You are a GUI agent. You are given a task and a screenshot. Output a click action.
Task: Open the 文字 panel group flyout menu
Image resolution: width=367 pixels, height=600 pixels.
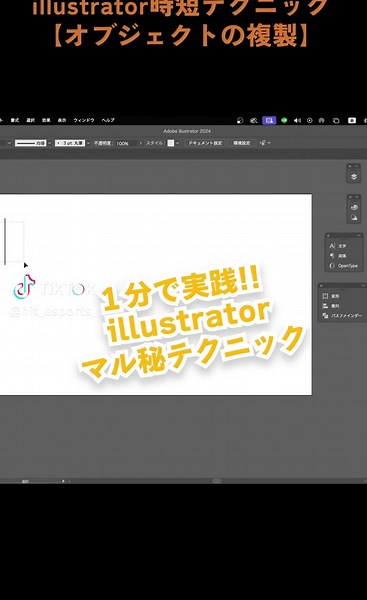[x=359, y=235]
